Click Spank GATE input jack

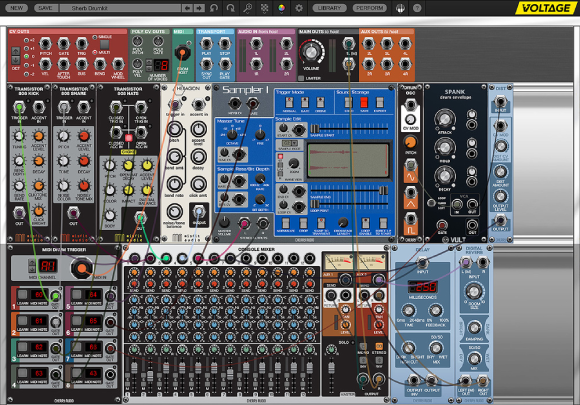tap(442, 225)
